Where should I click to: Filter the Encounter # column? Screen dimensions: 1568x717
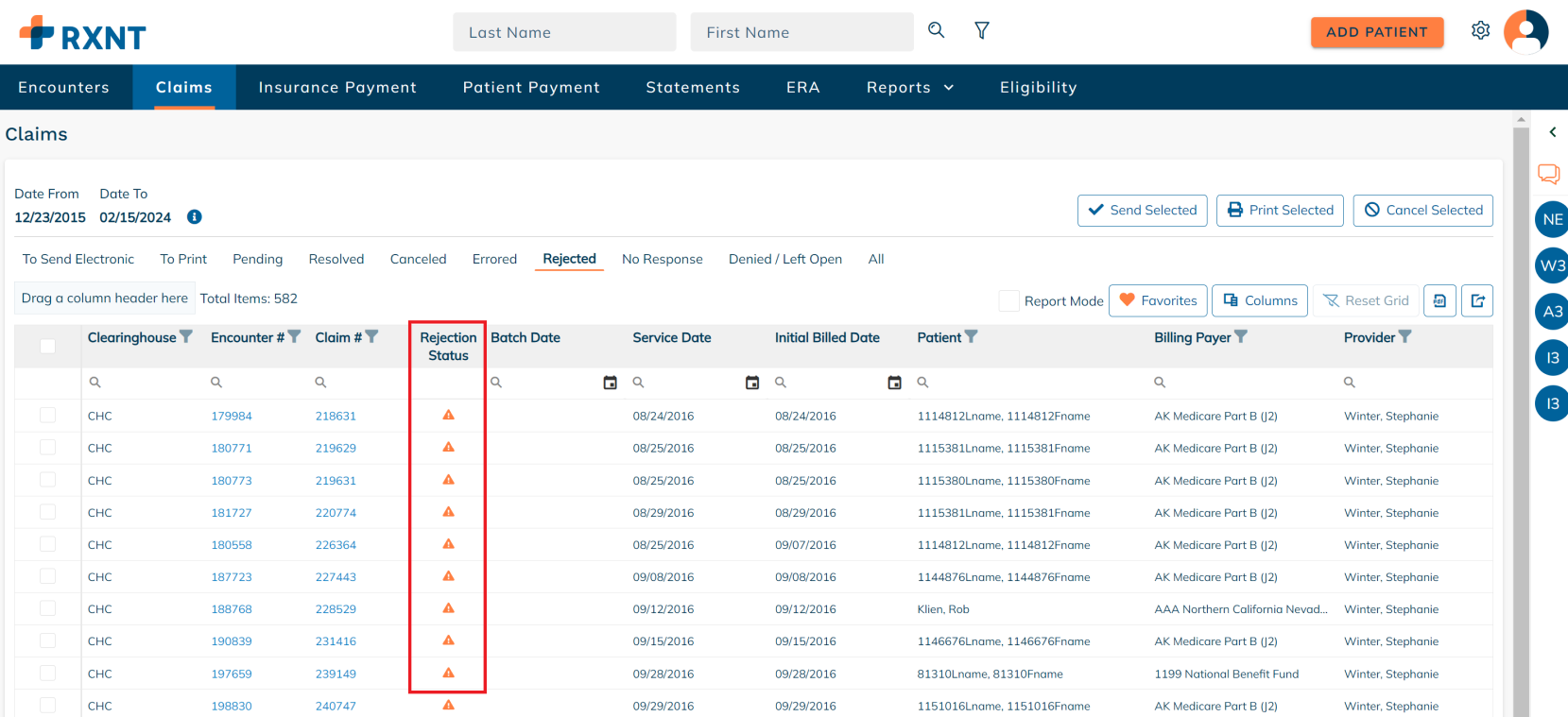pyautogui.click(x=294, y=336)
